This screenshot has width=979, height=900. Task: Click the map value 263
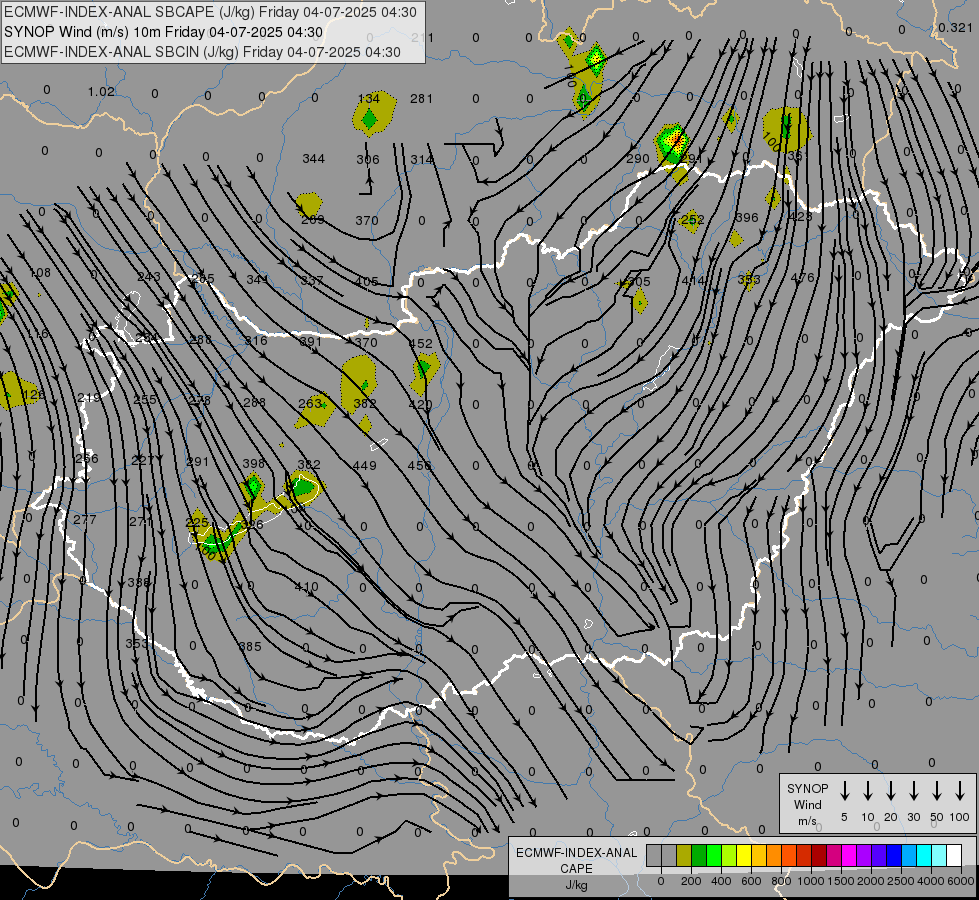coord(310,403)
